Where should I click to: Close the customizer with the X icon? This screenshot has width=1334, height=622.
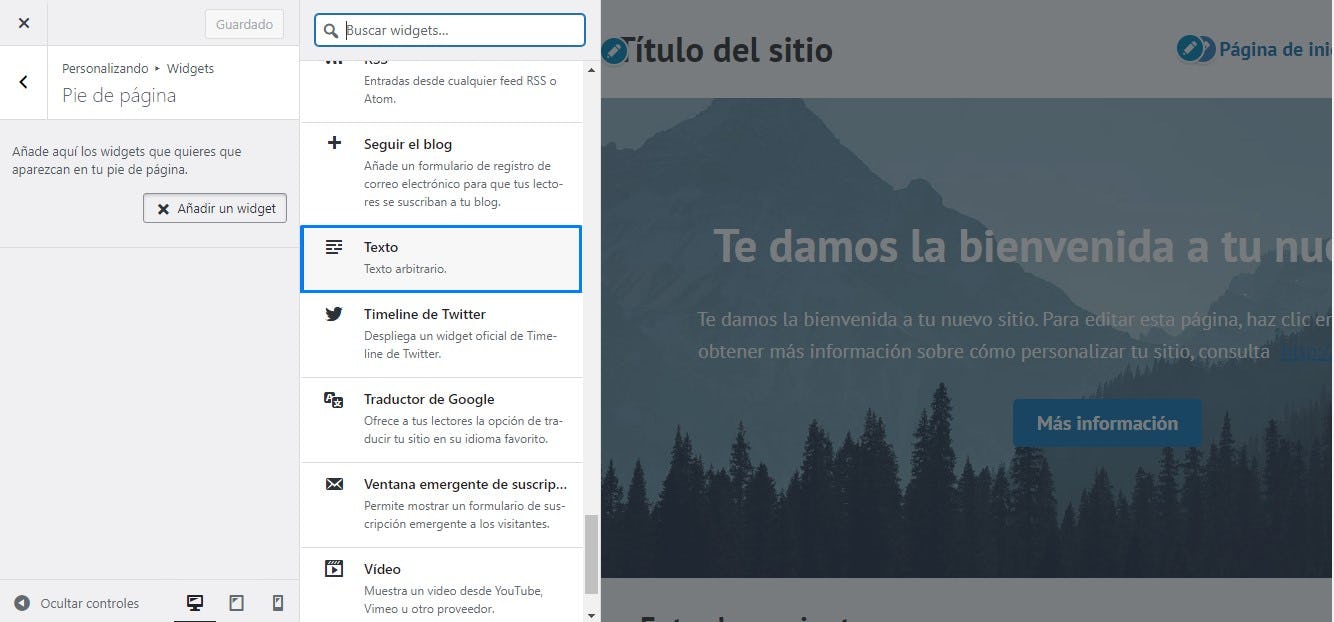(x=24, y=23)
